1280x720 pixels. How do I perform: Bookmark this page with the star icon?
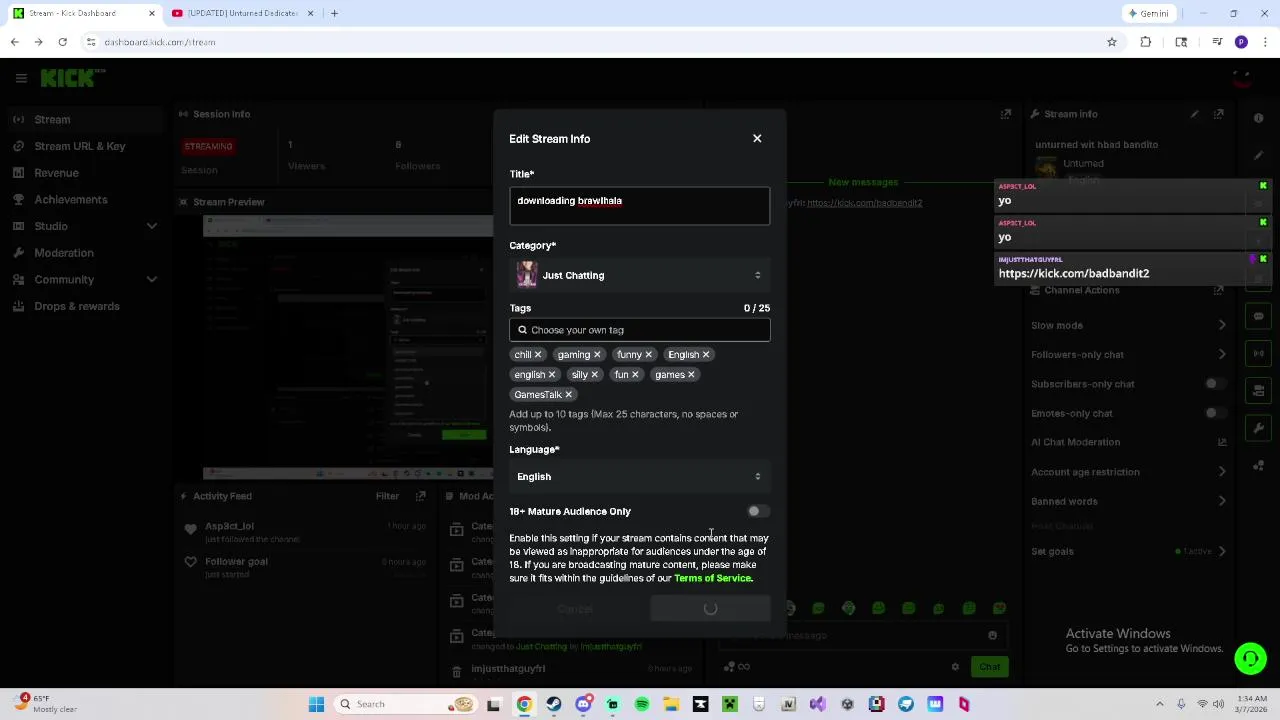1111,42
